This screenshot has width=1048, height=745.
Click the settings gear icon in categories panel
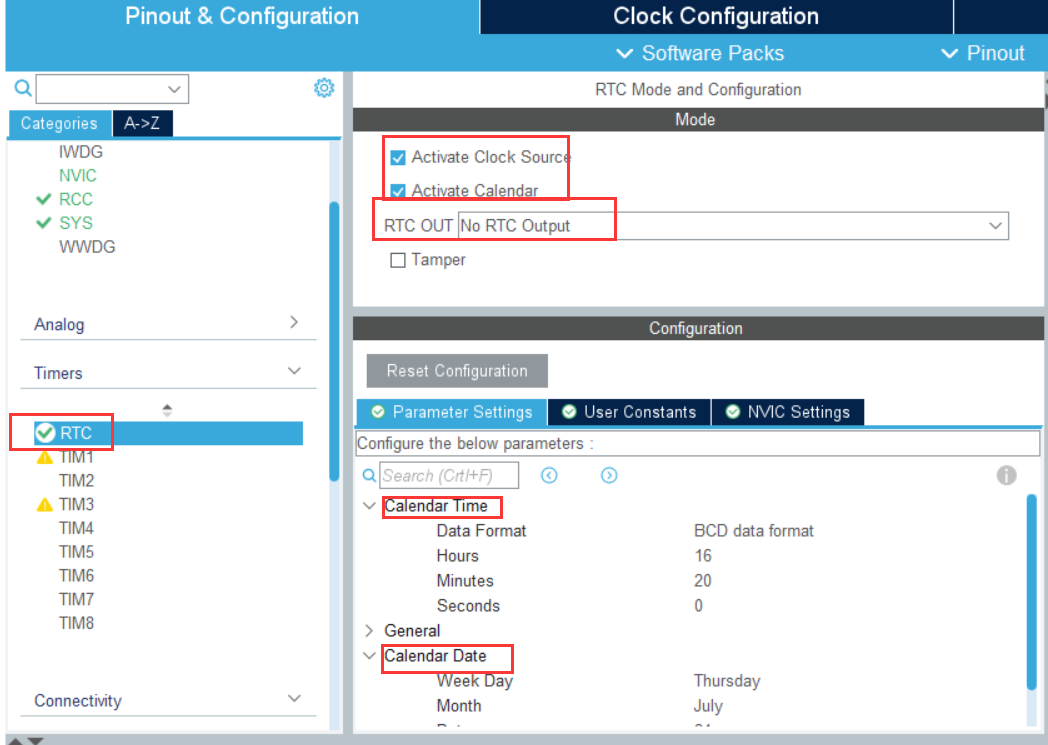[x=323, y=88]
